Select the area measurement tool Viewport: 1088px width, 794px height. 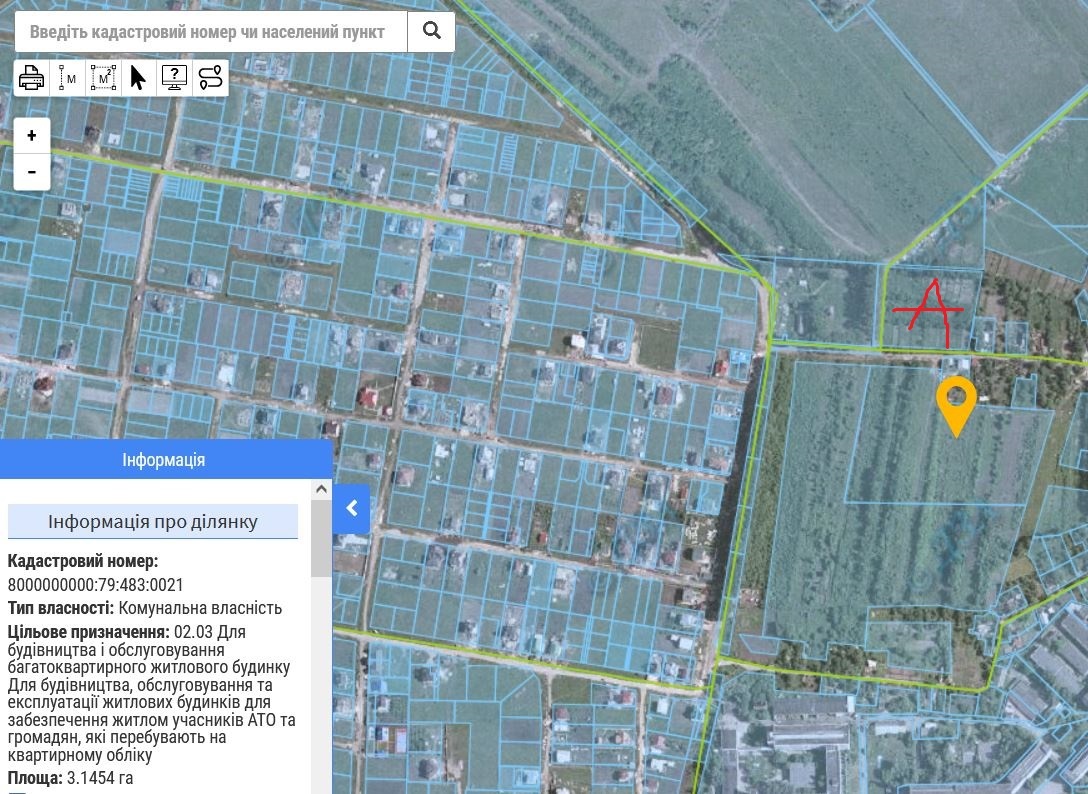tap(103, 78)
